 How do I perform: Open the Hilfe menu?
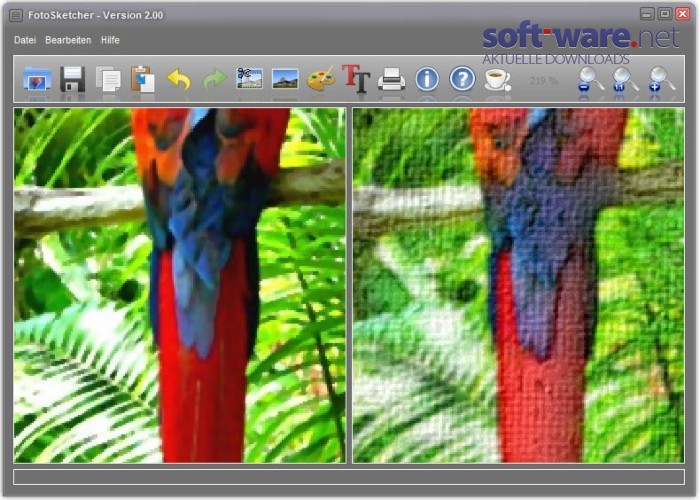tap(110, 40)
